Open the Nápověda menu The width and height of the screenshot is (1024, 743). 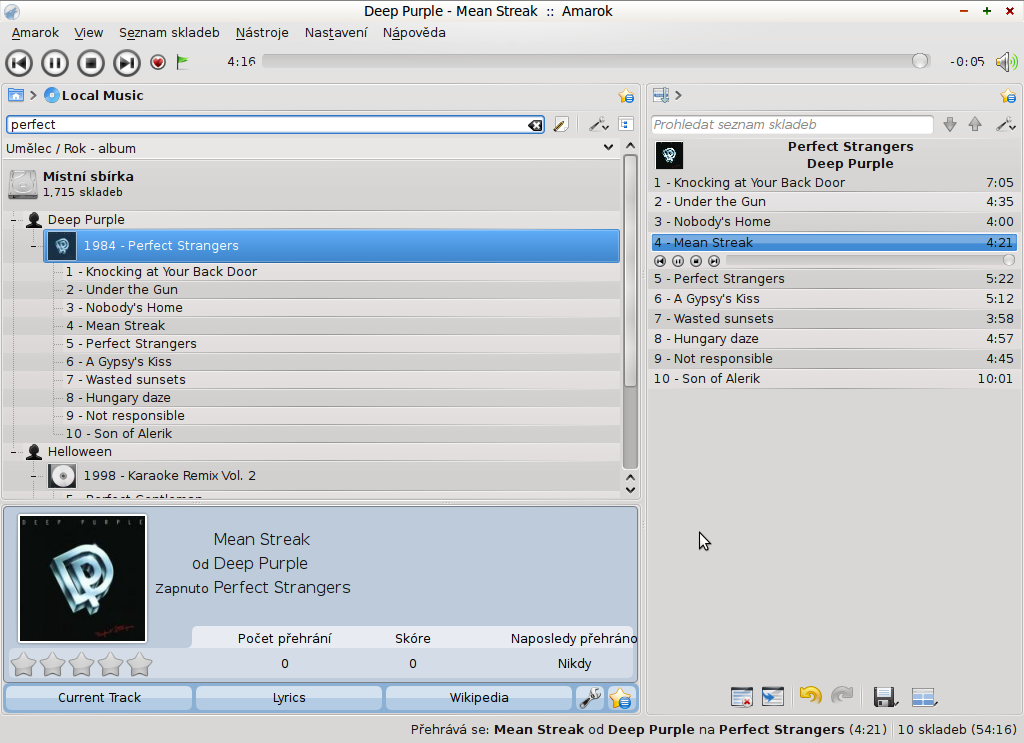414,33
